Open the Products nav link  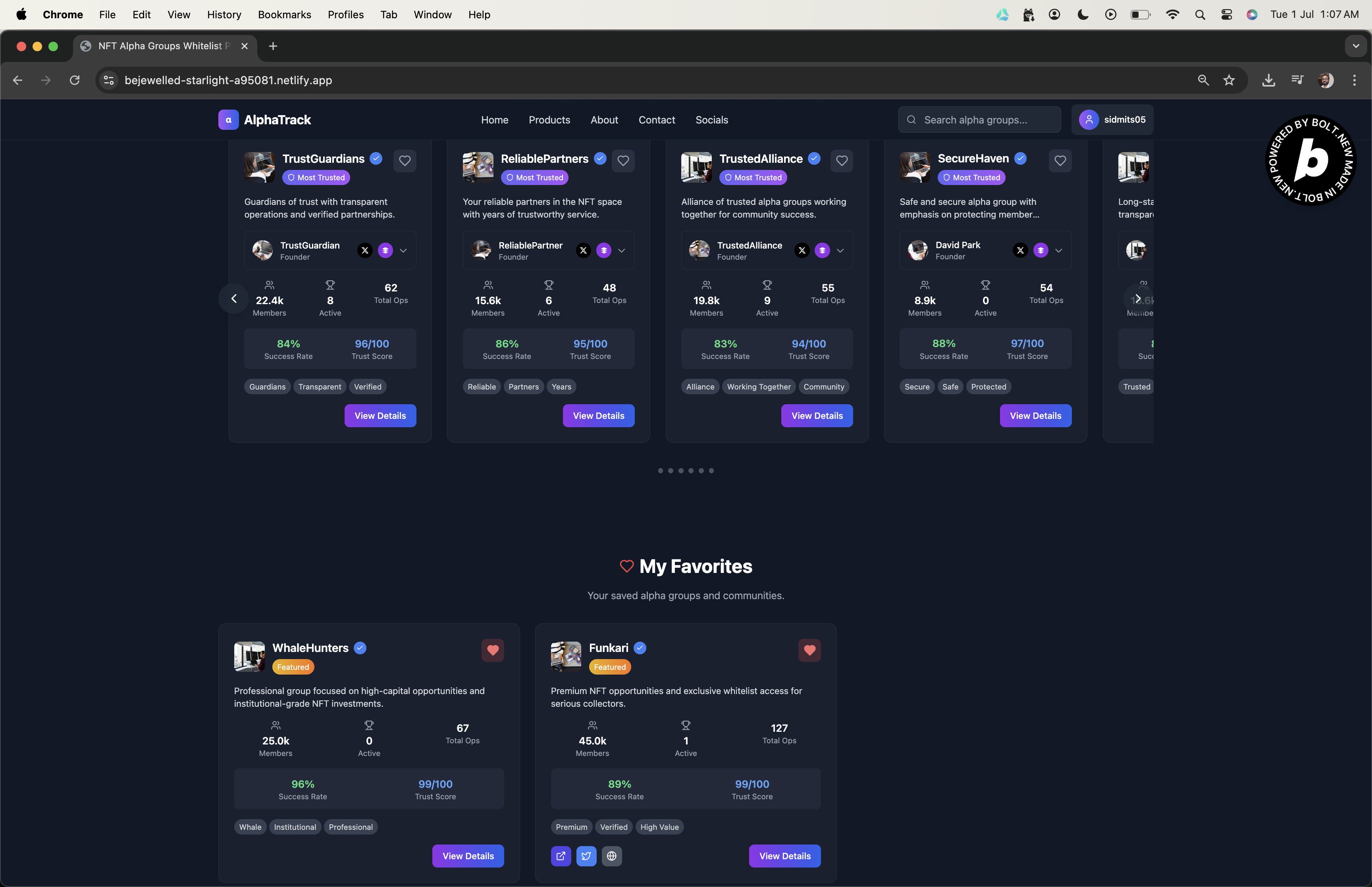click(x=549, y=120)
